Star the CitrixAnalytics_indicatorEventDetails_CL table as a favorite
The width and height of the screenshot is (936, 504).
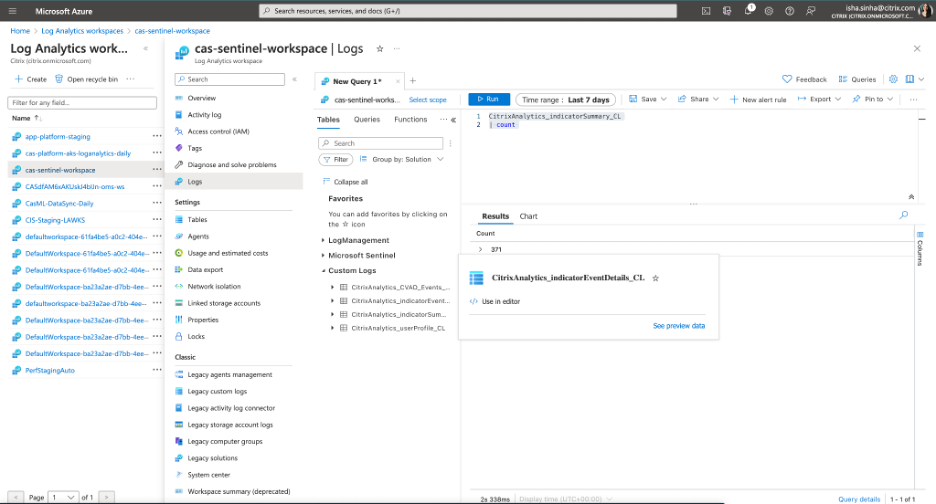coord(655,278)
